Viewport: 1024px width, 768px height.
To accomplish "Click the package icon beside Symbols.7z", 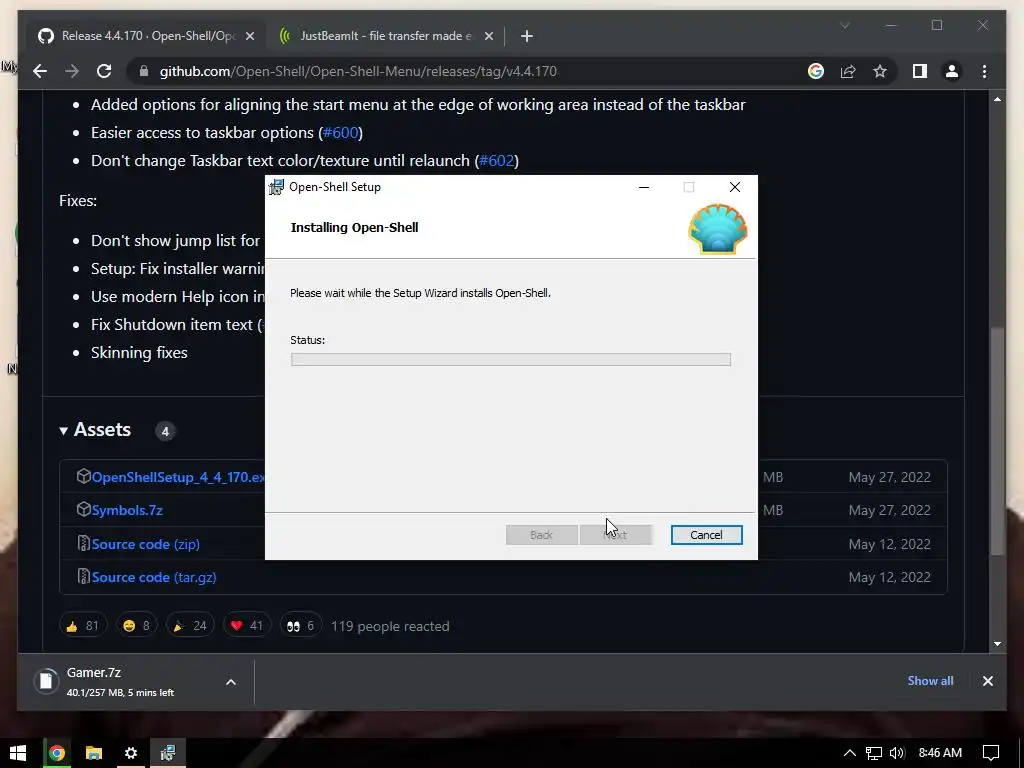I will [83, 509].
